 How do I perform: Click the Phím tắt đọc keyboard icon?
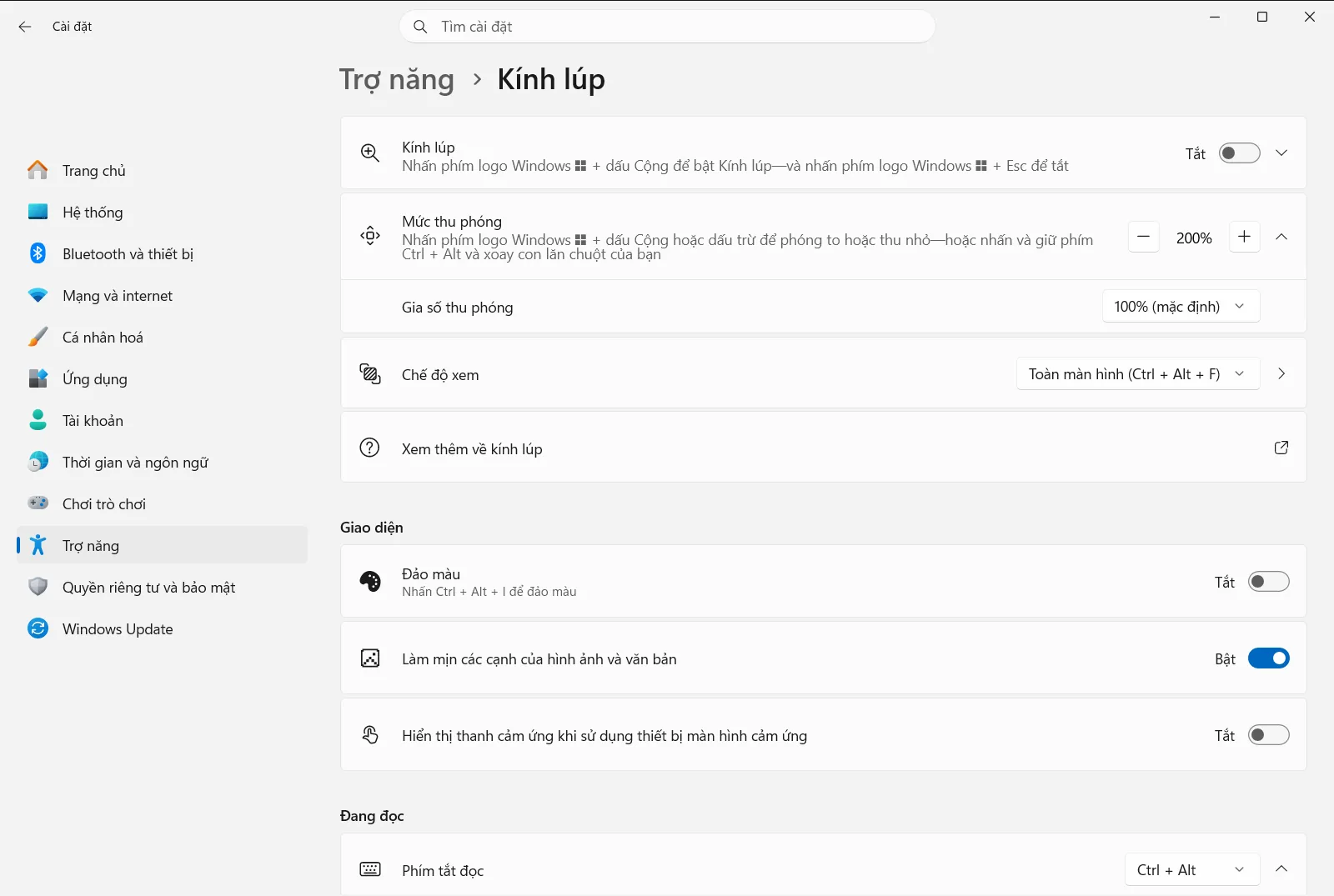(370, 869)
